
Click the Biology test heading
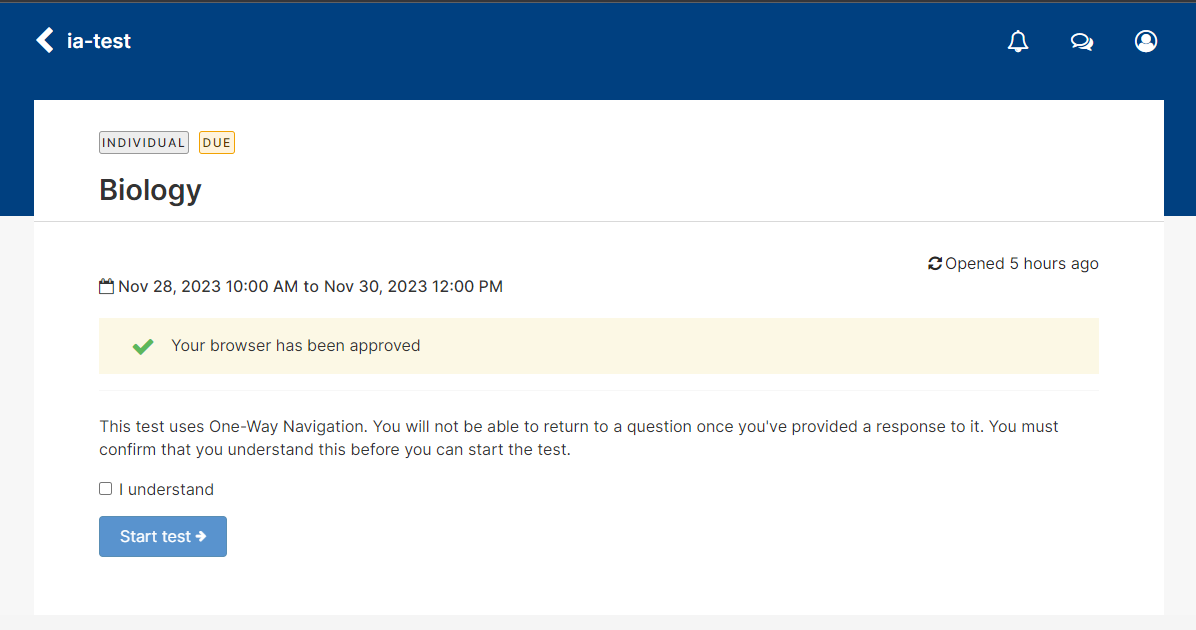[150, 190]
